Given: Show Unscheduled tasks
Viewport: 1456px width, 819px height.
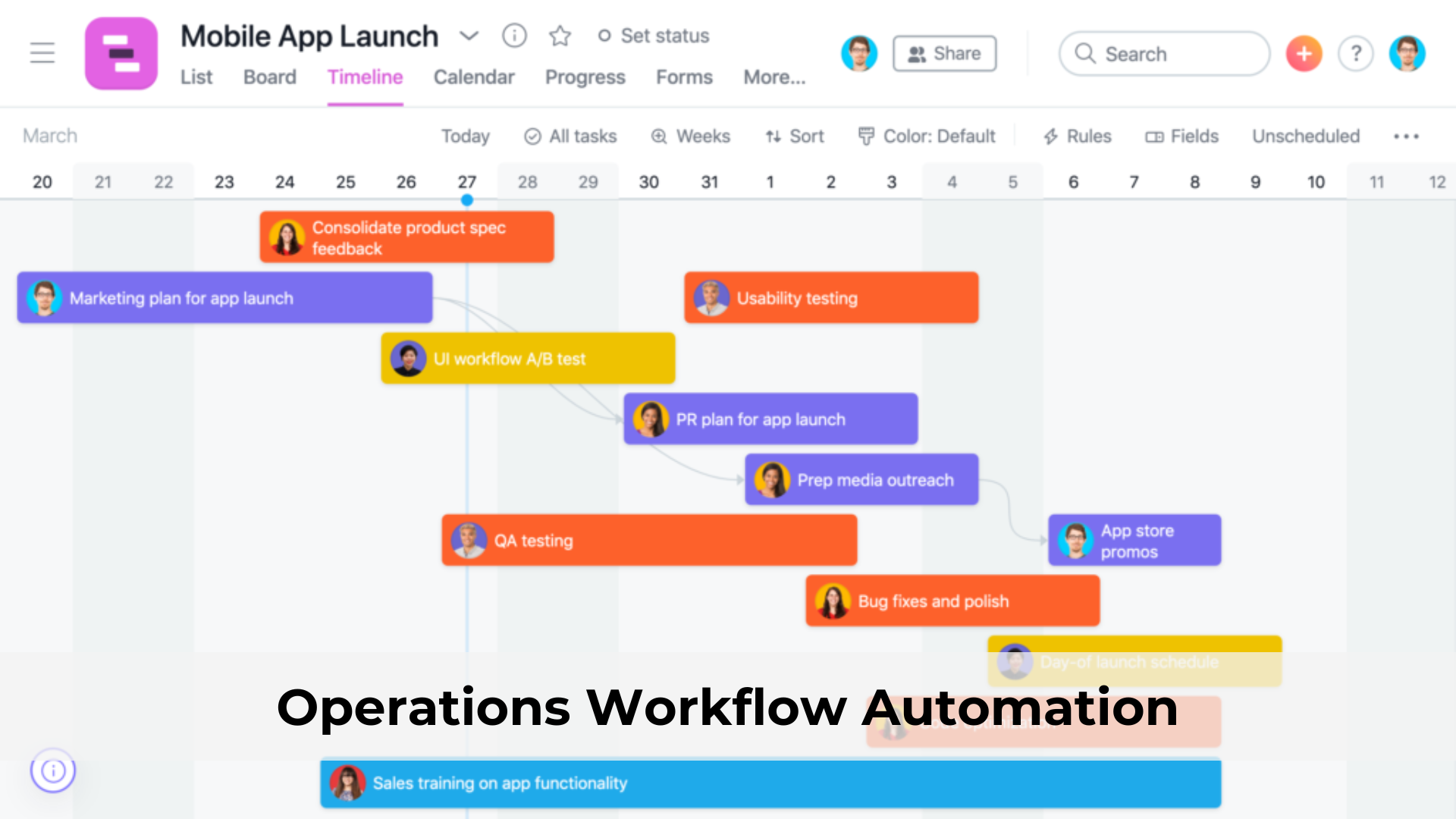Looking at the screenshot, I should 1306,136.
